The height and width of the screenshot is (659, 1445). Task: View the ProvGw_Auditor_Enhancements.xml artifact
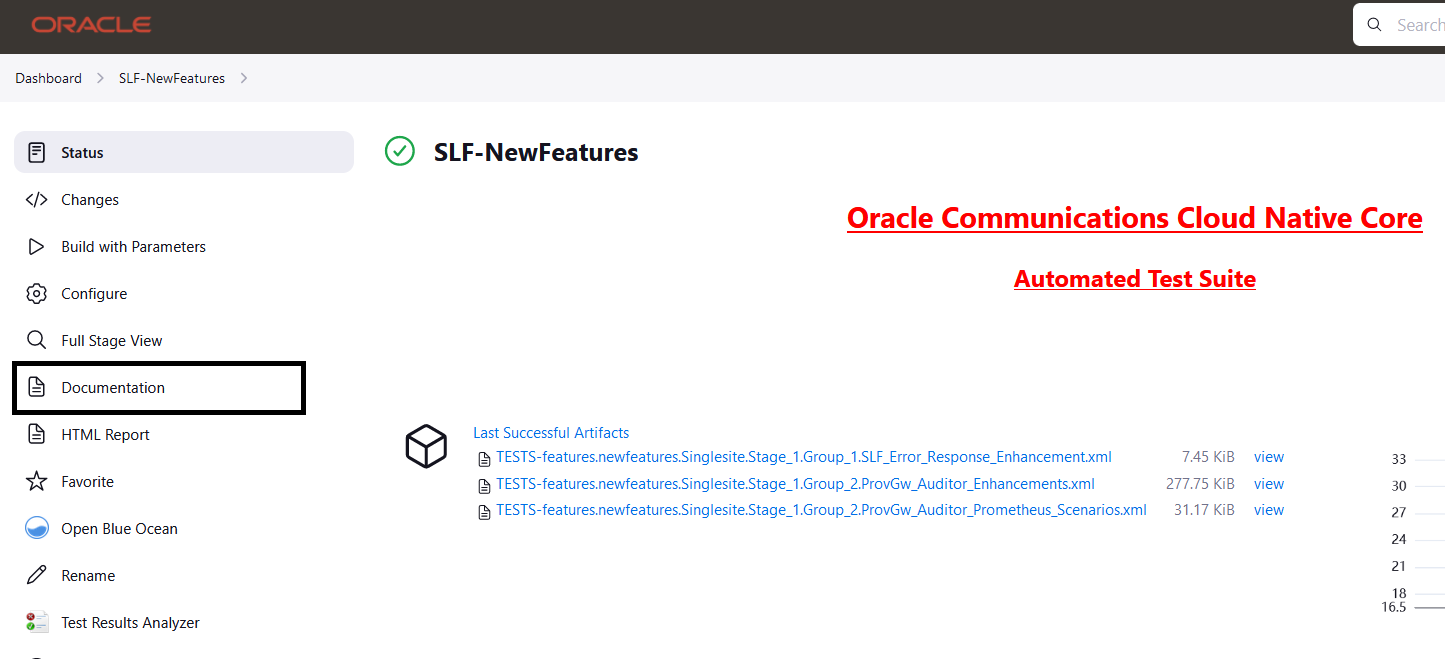click(x=1269, y=484)
